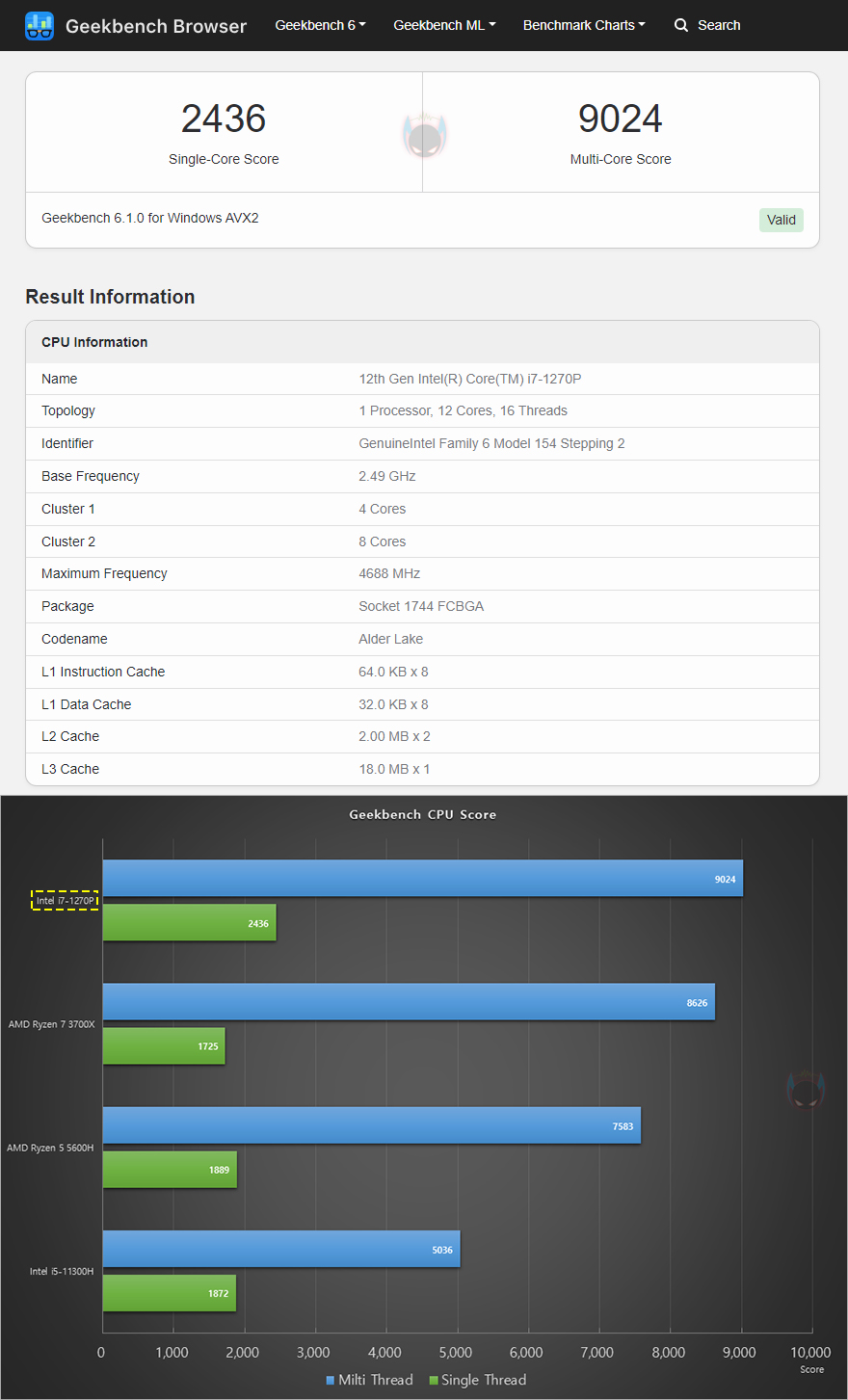
Task: Click the Intel i7-1270P chart axis label
Action: click(66, 901)
